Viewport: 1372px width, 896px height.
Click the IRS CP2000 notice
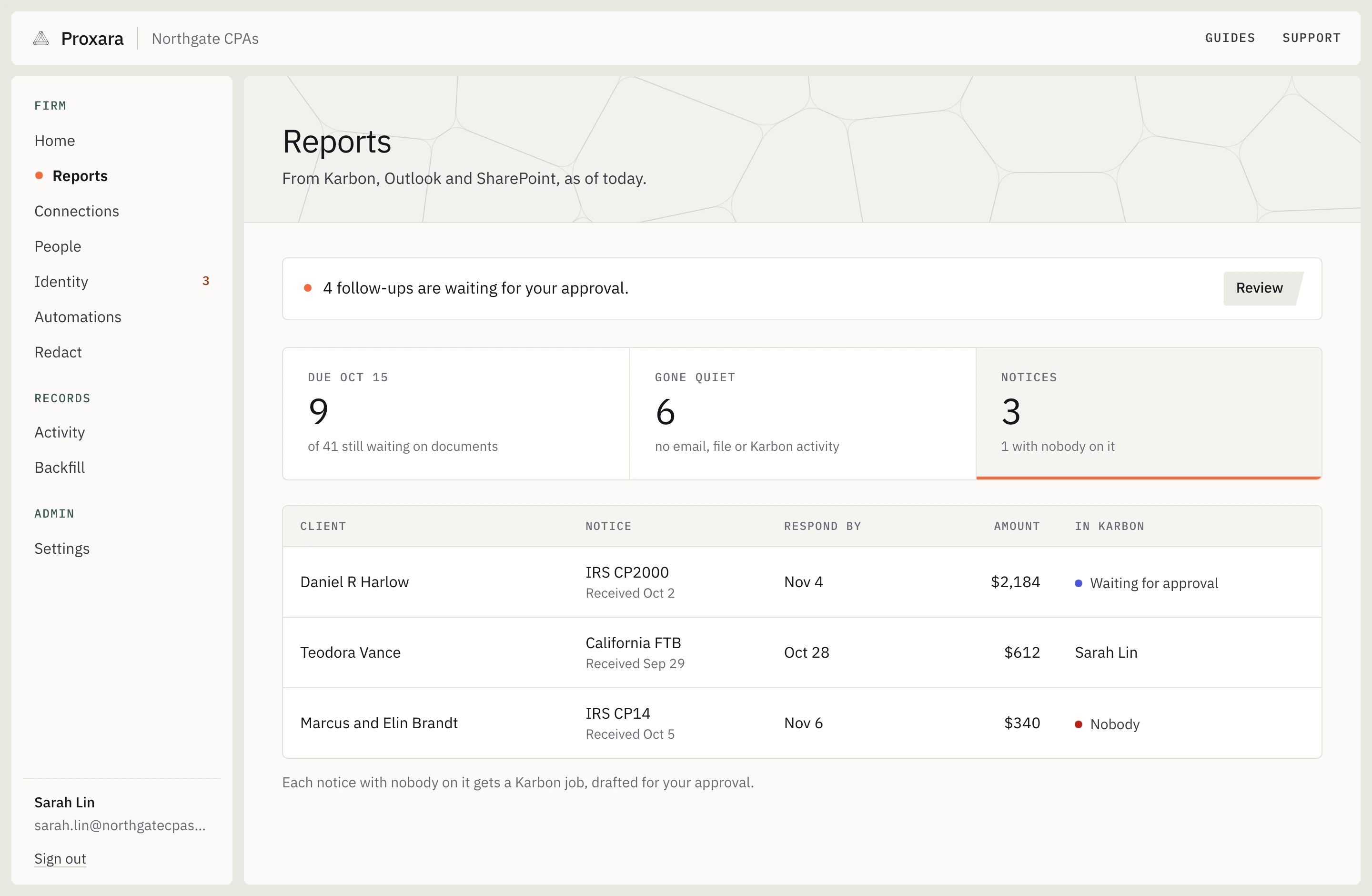coord(627,572)
